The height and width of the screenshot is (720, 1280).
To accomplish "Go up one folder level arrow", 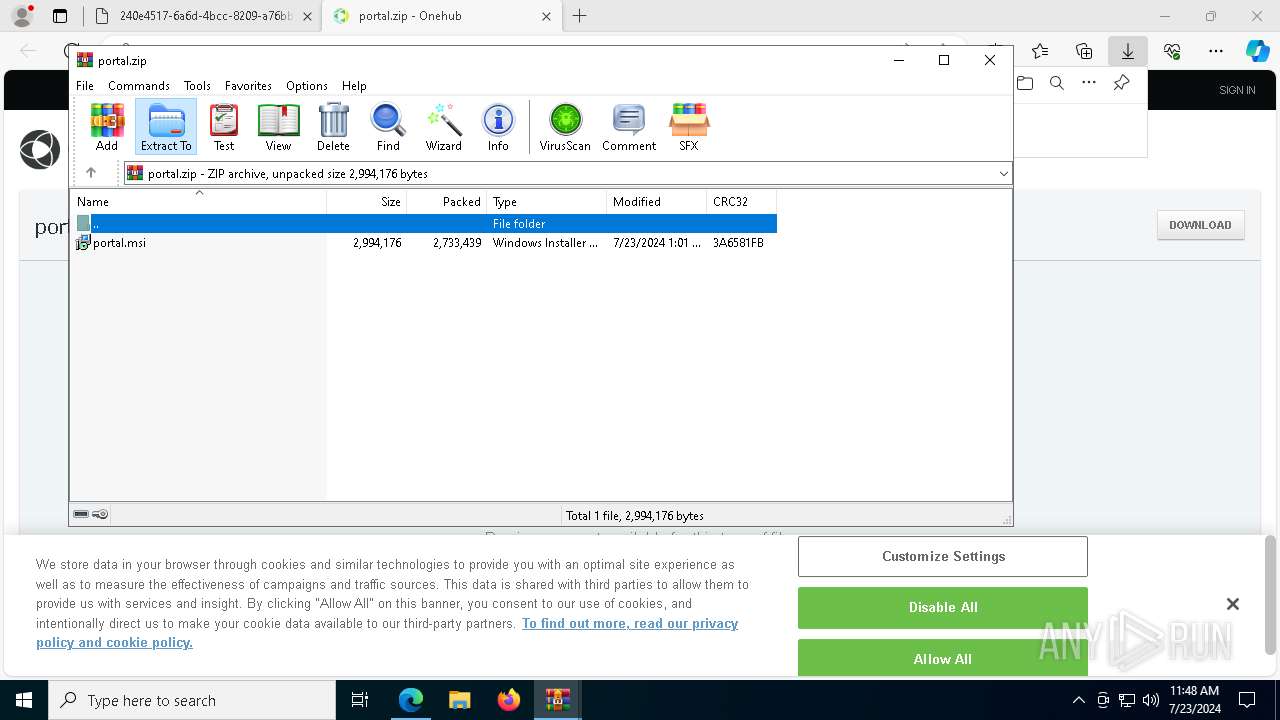I will coord(91,173).
